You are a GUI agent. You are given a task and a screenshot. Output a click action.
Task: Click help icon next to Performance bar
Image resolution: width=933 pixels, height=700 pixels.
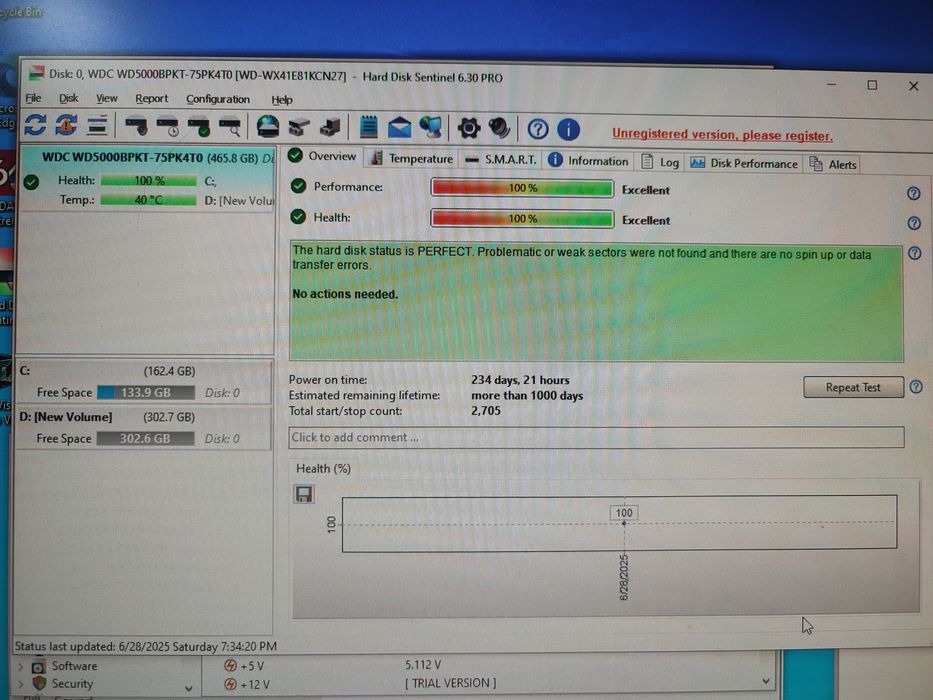(914, 193)
